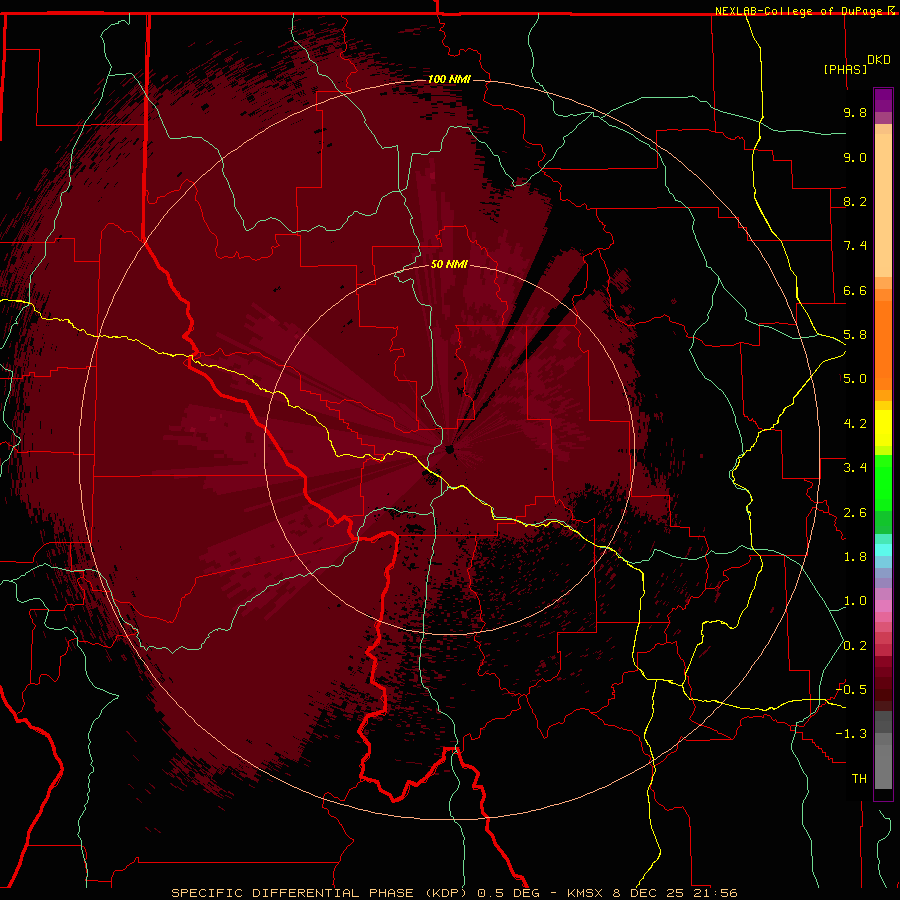
Task: Click the TH threshold legend label
Action: (x=859, y=779)
